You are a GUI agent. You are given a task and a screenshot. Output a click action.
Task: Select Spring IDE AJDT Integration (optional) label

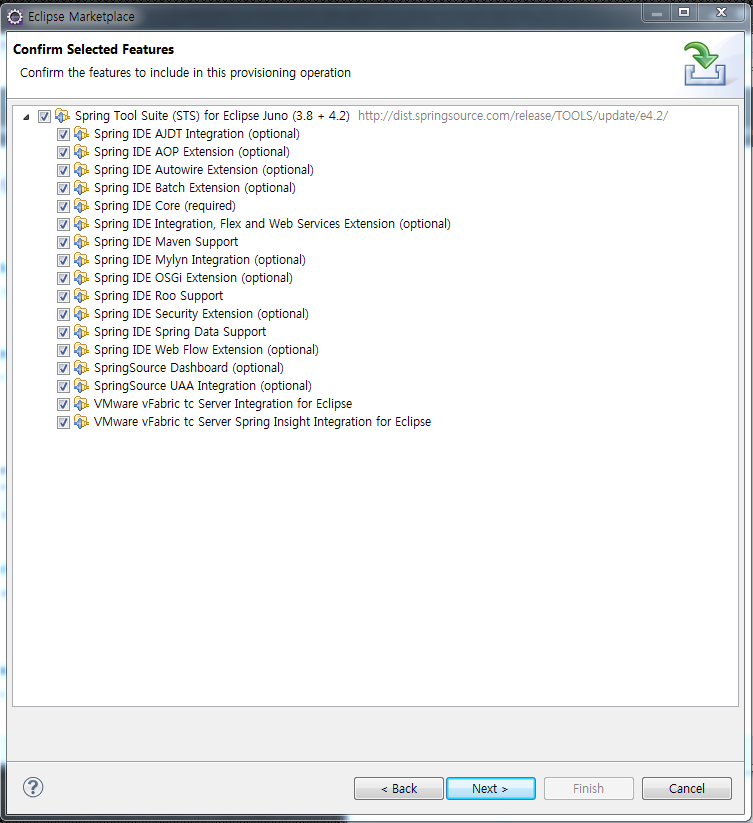point(197,134)
